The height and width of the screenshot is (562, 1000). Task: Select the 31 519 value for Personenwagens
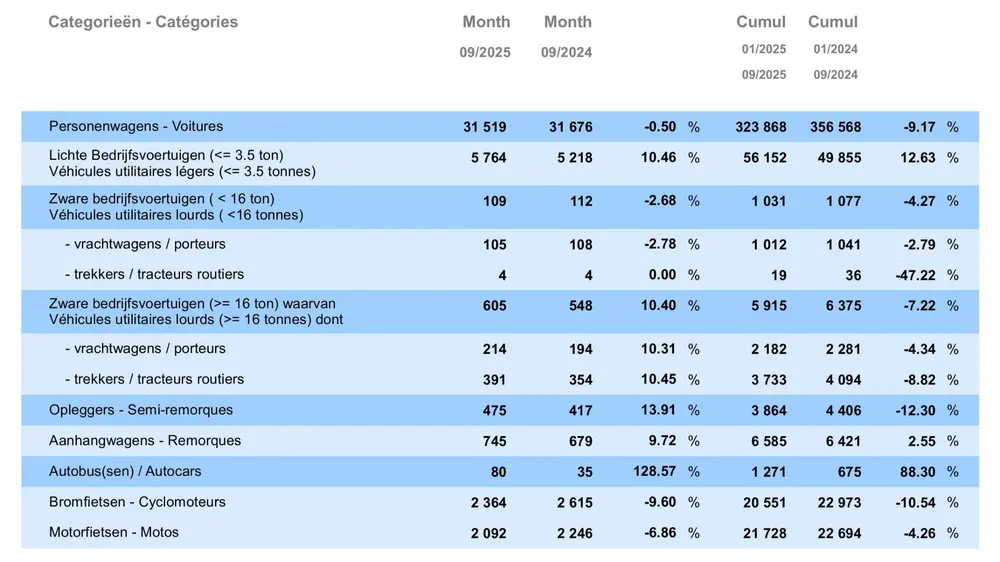point(485,127)
